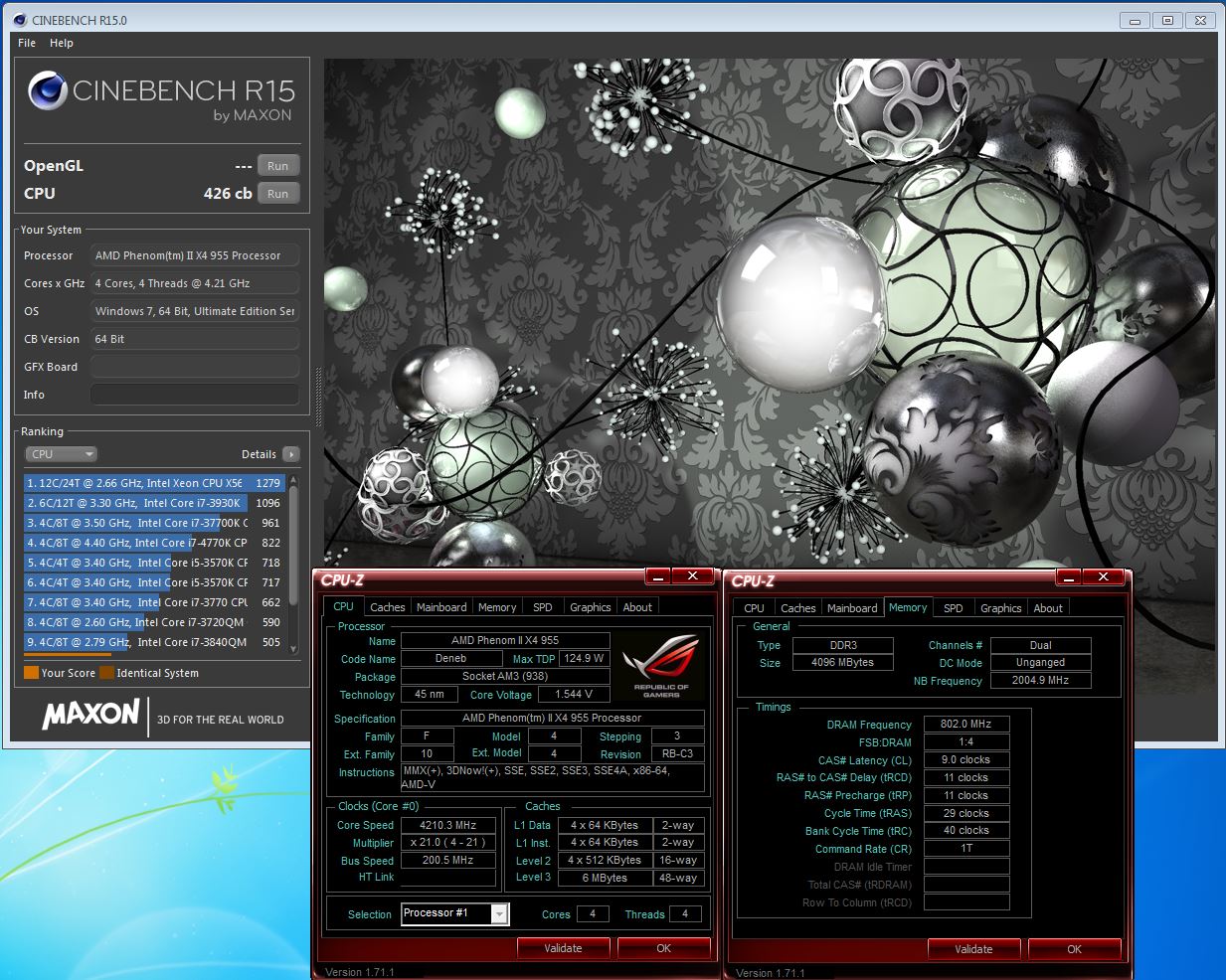Click OK in the right CPU-Z window
The width and height of the screenshot is (1226, 980).
1074,949
